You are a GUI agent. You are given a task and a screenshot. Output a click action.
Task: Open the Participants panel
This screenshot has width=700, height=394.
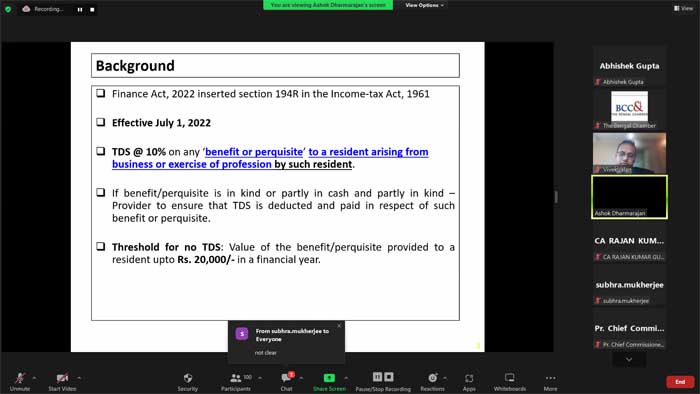coord(236,382)
